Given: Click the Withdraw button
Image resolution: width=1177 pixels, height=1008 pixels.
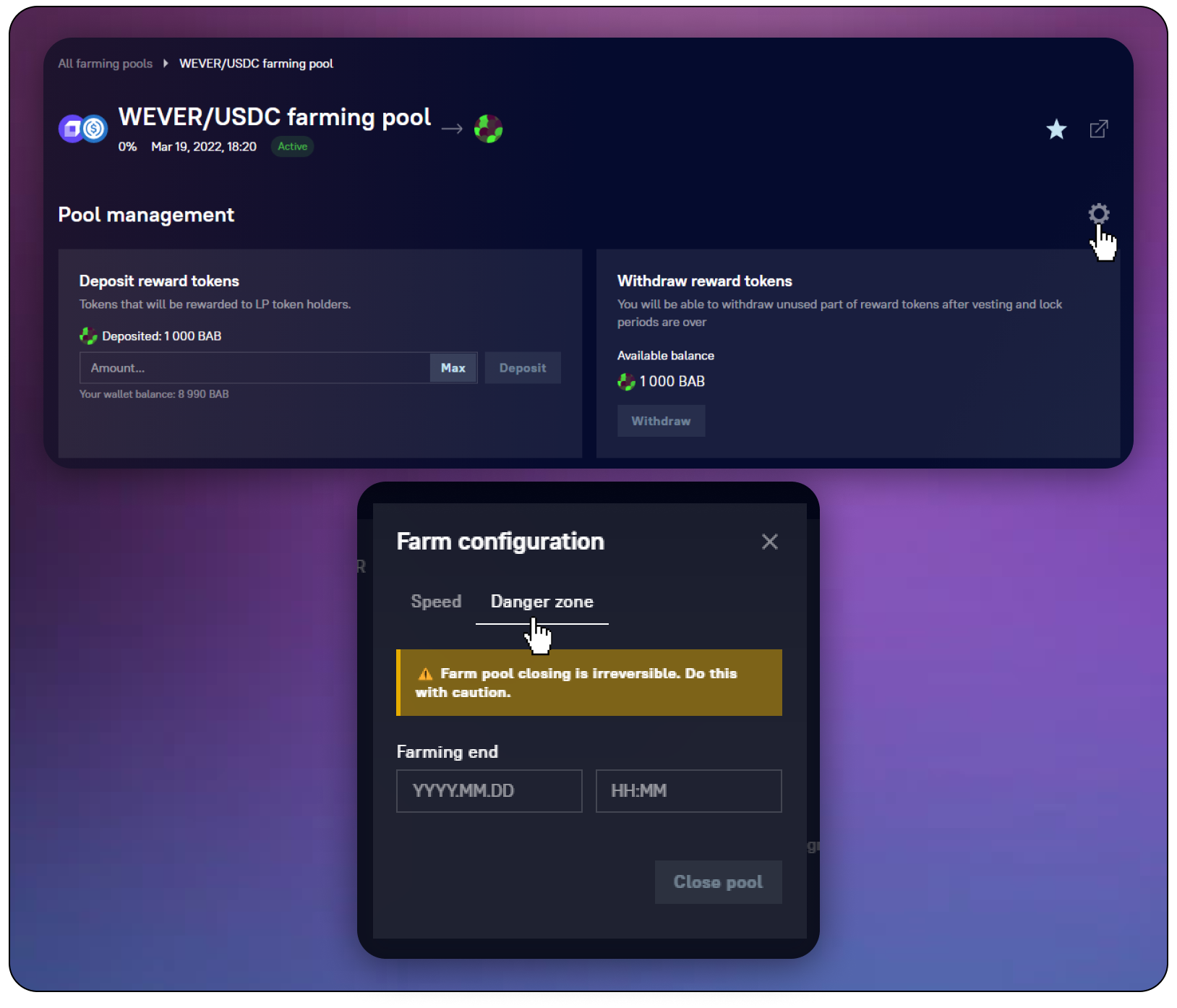Looking at the screenshot, I should [x=661, y=421].
